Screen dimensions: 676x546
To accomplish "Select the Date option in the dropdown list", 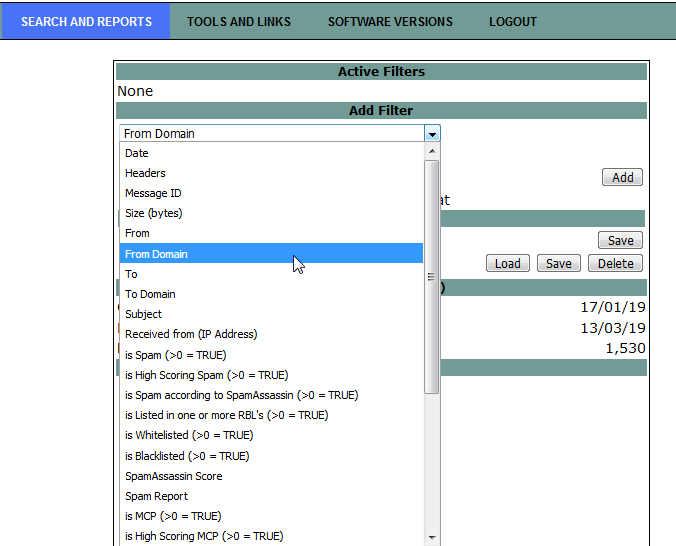I will (x=272, y=153).
